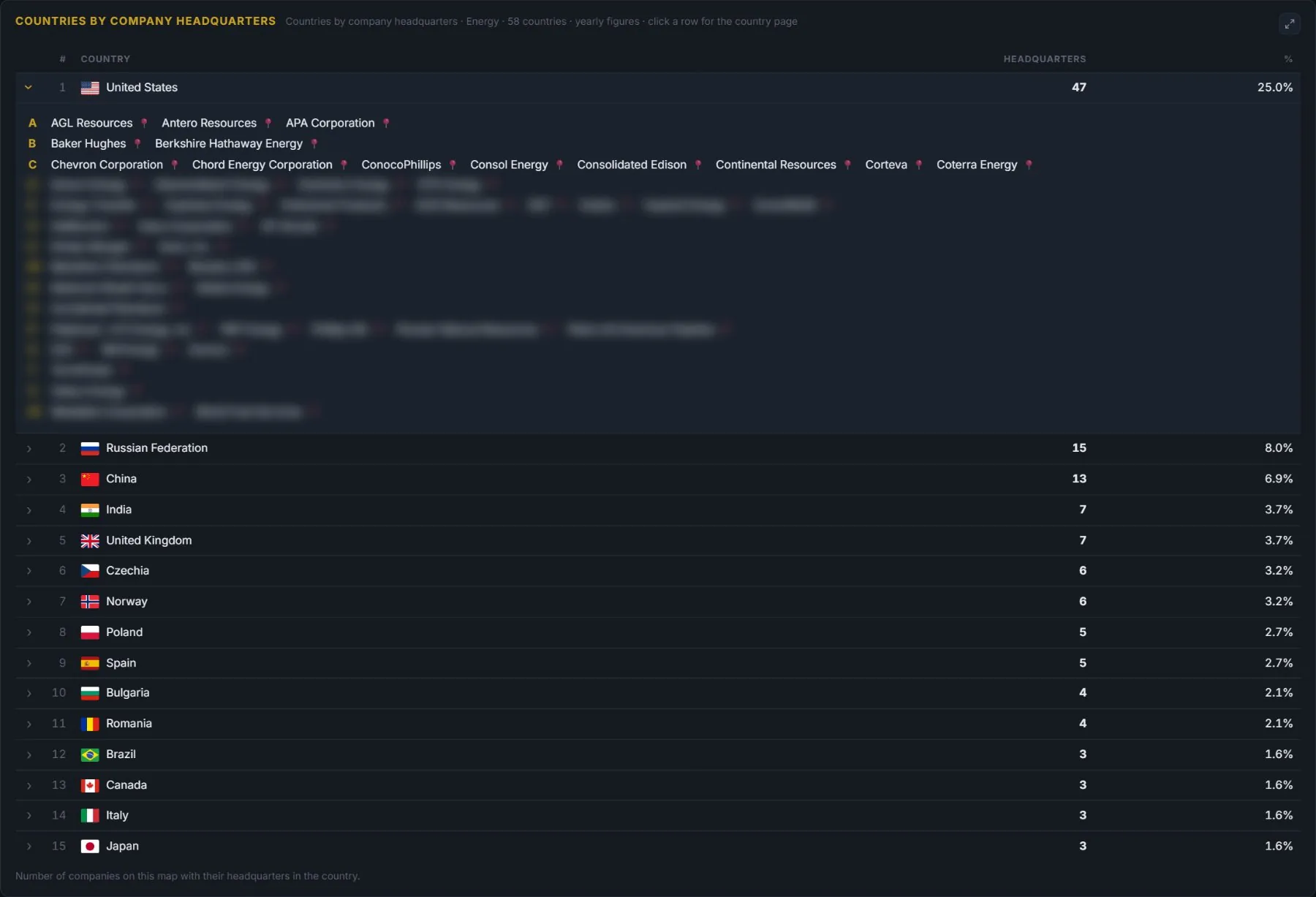
Task: Click the pin beside APA Corporation
Action: pos(386,123)
